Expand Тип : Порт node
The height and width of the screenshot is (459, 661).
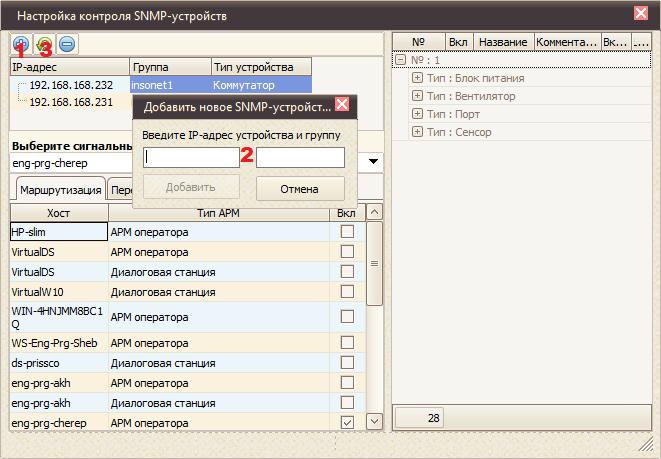(x=417, y=114)
